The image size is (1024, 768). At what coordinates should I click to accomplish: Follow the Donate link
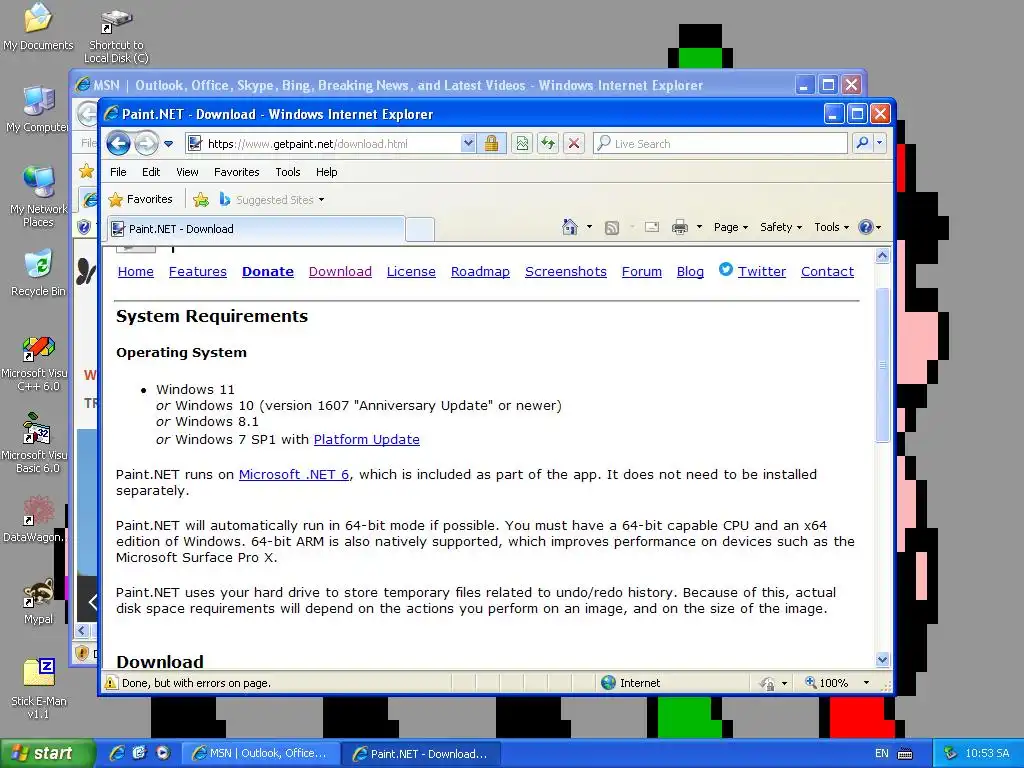tap(268, 272)
